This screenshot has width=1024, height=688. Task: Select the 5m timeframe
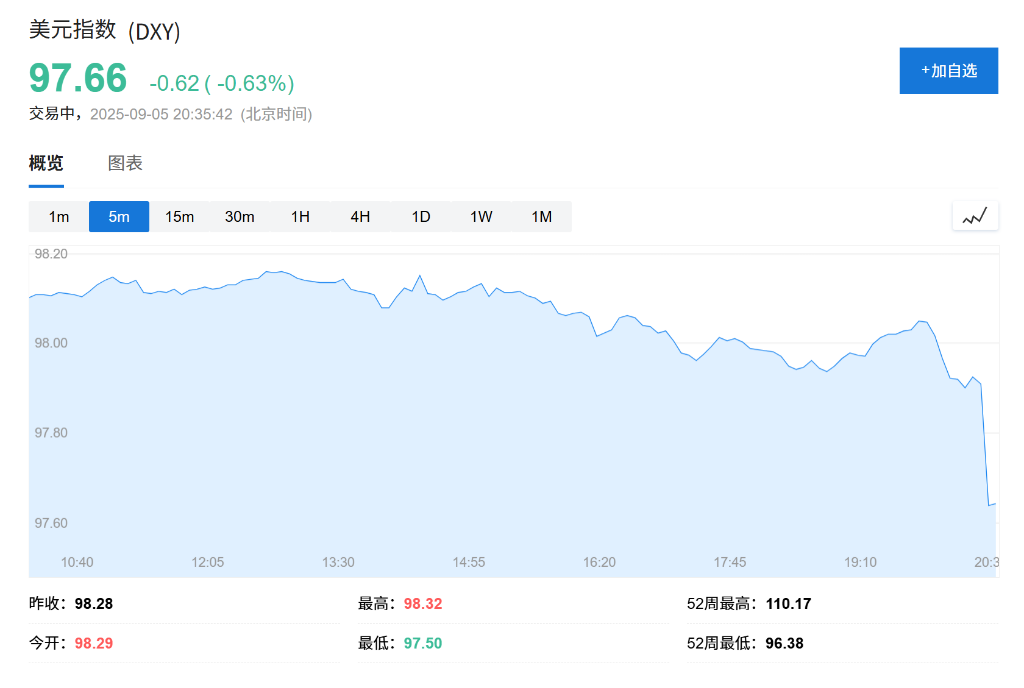pos(119,217)
